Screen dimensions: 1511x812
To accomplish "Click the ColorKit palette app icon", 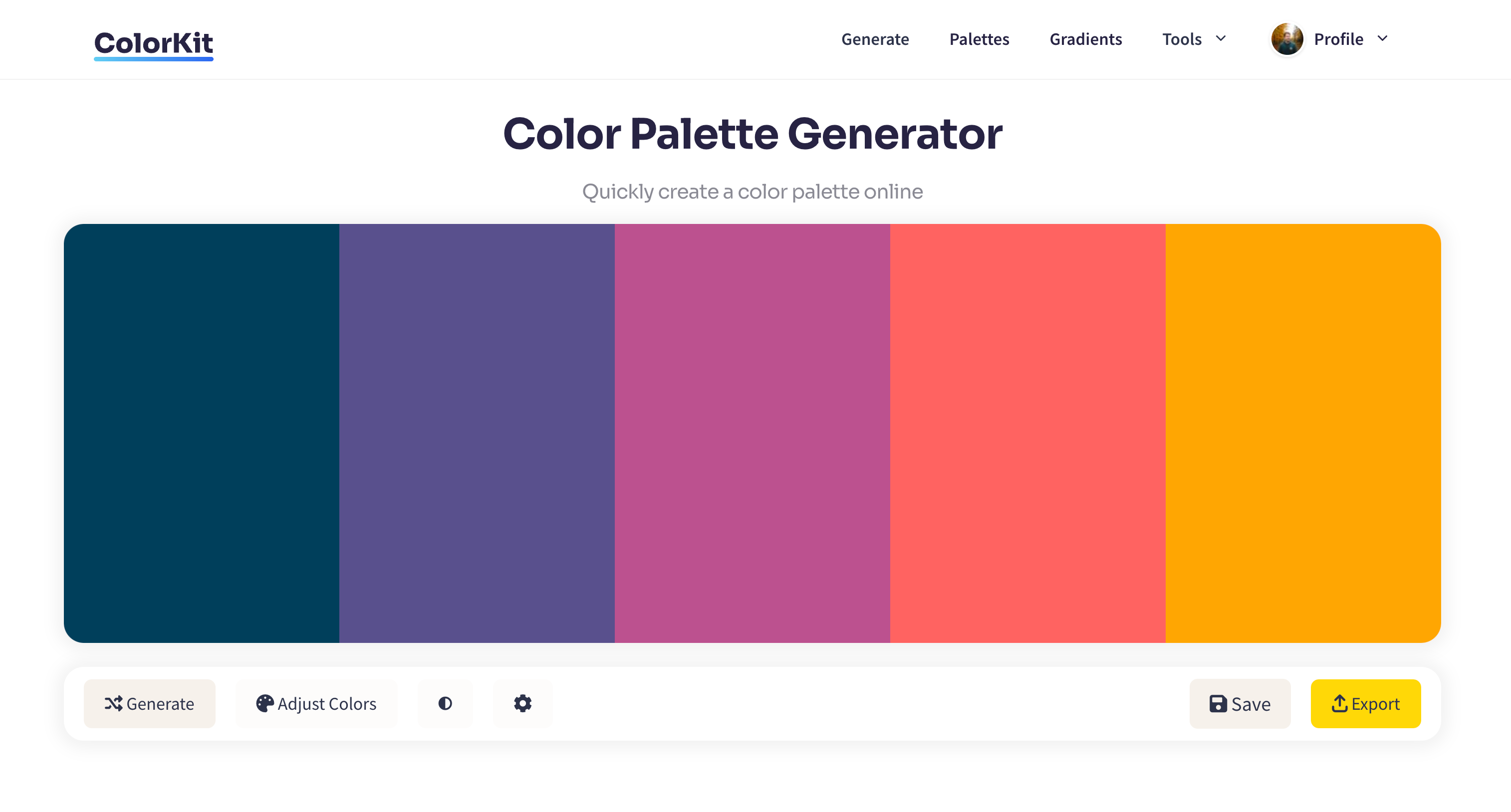I will coord(156,40).
